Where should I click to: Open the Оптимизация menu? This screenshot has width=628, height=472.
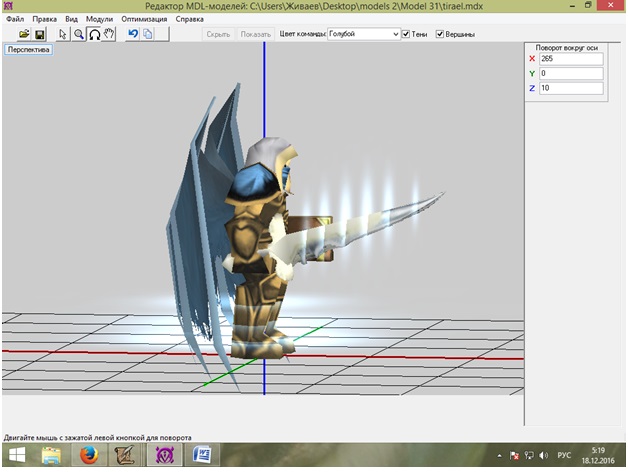coord(144,19)
